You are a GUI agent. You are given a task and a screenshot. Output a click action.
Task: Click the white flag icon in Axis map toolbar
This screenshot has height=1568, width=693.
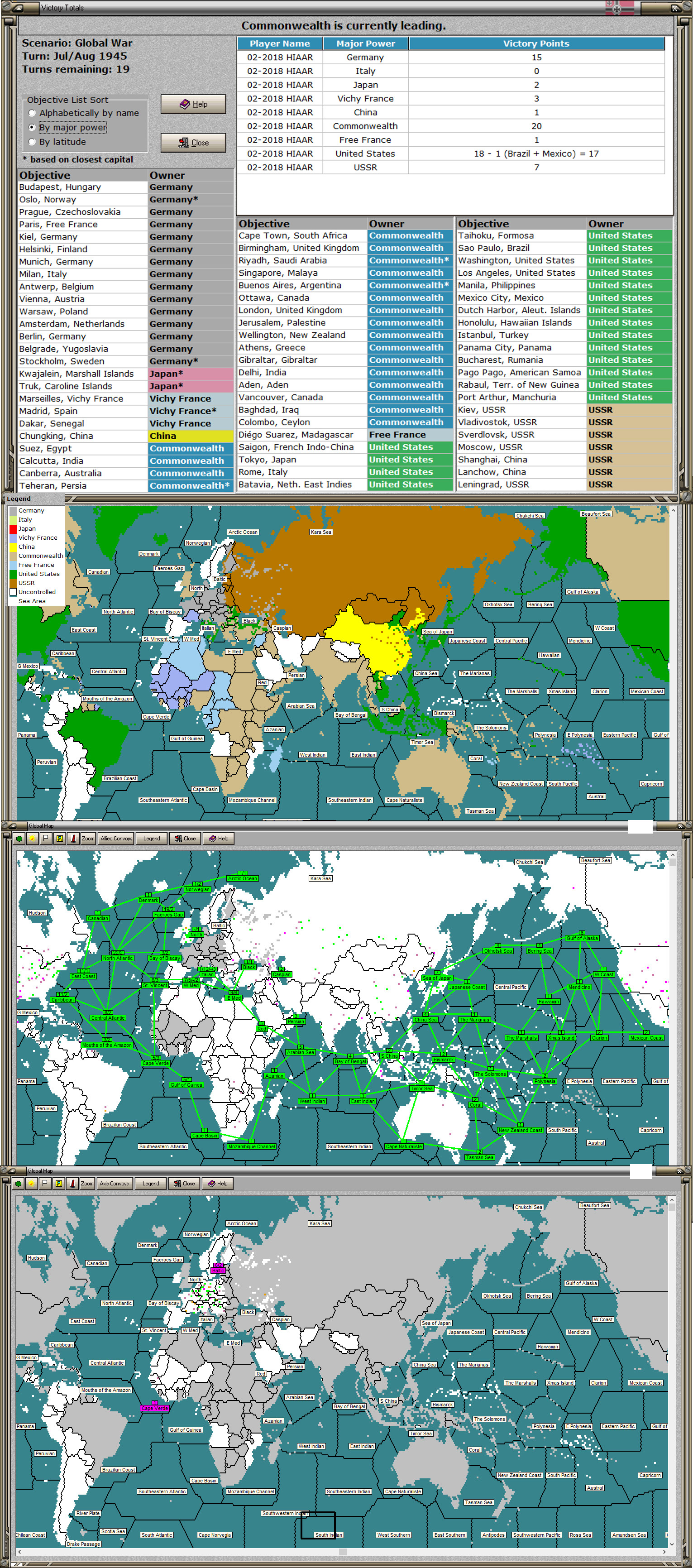point(44,1183)
